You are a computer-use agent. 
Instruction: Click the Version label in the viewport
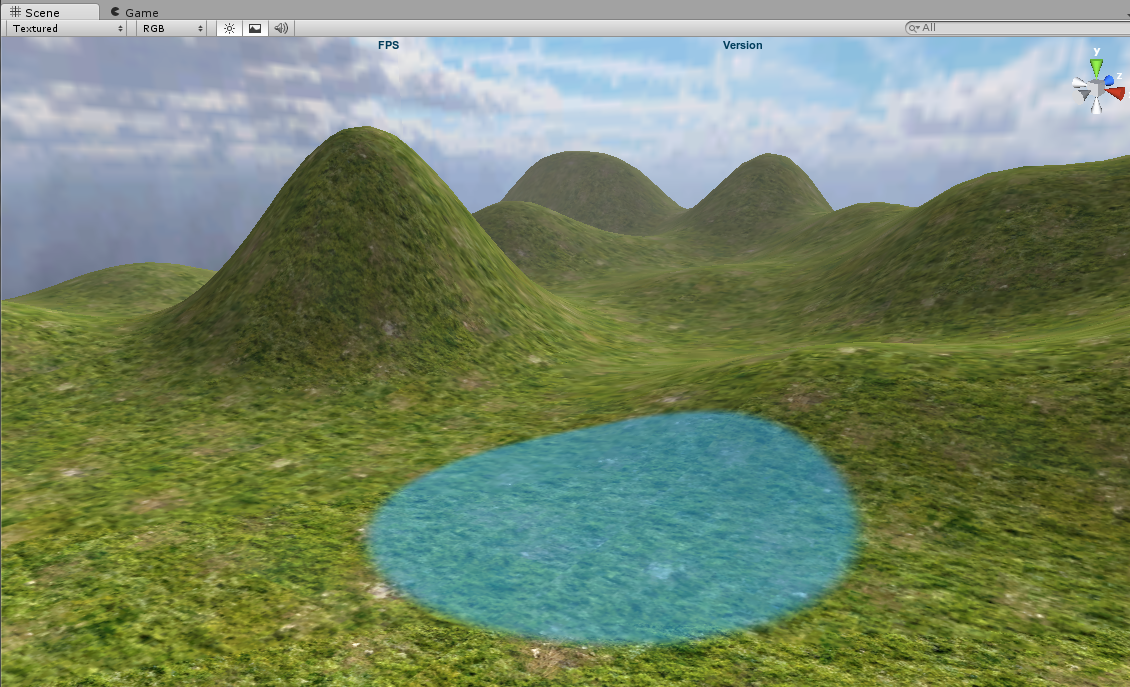[x=742, y=45]
